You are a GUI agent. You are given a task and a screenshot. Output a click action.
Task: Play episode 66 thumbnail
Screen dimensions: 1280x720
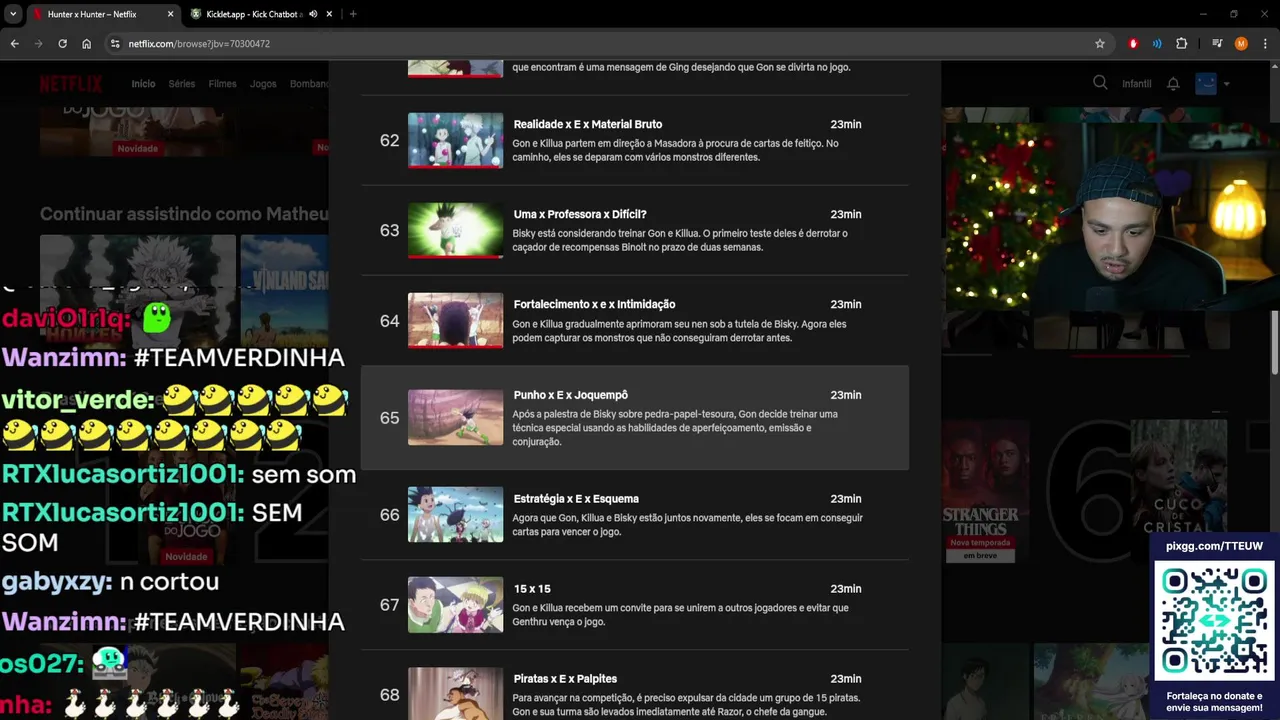[x=455, y=514]
